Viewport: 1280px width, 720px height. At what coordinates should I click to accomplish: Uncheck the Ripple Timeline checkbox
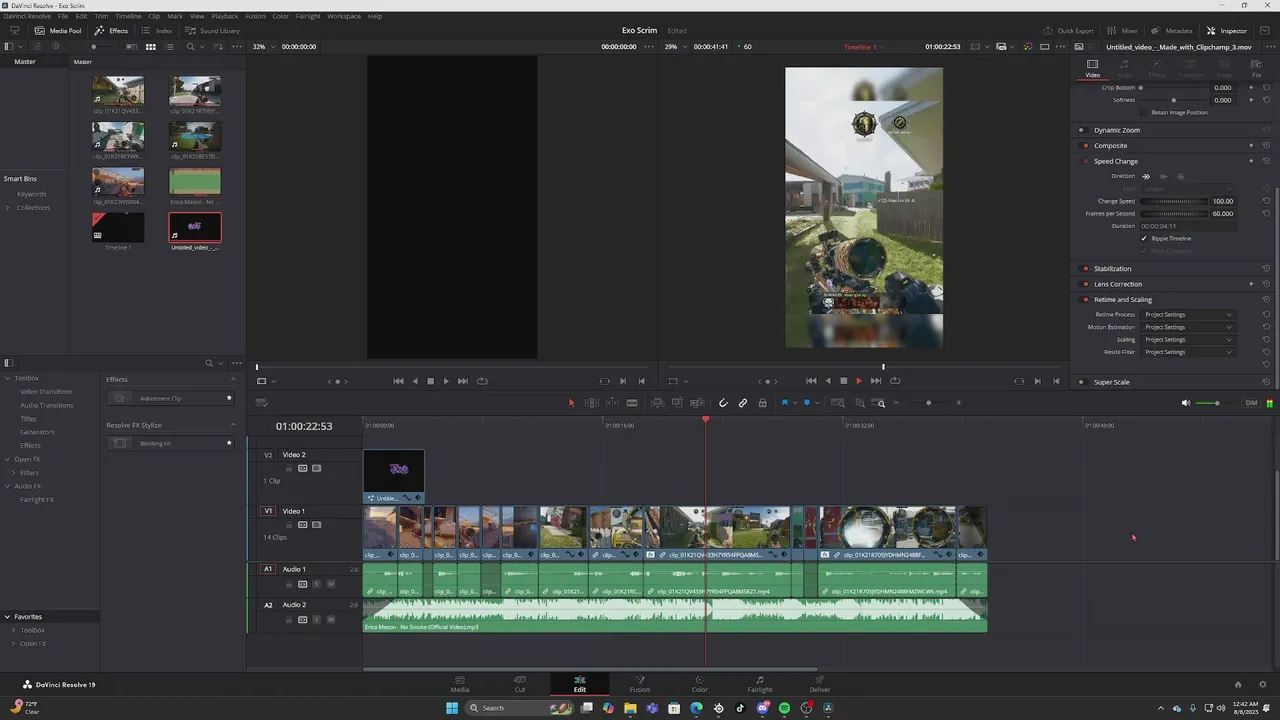[x=1144, y=238]
